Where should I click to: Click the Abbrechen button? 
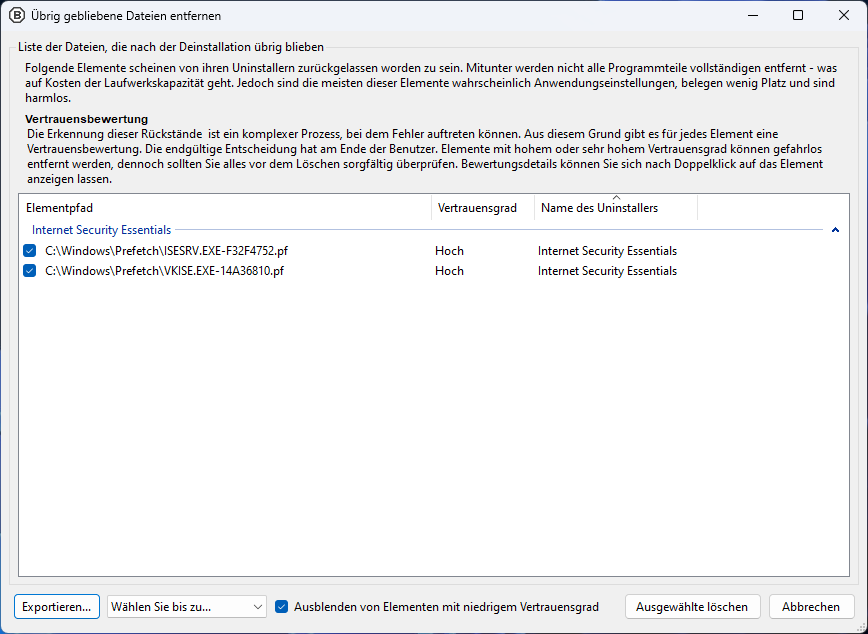[811, 607]
